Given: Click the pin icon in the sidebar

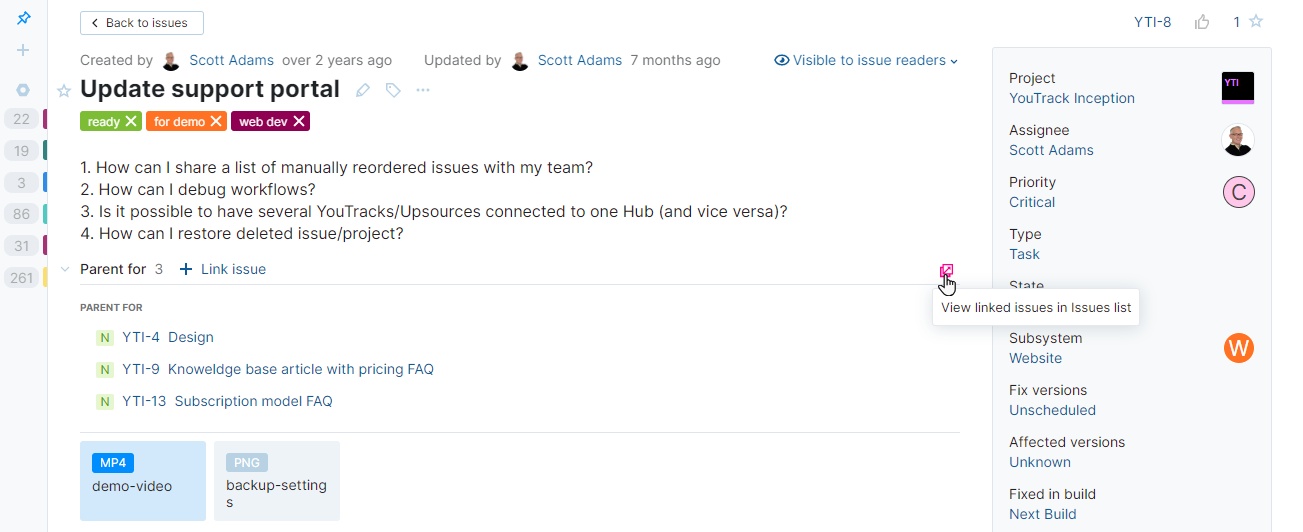Looking at the screenshot, I should click(24, 19).
